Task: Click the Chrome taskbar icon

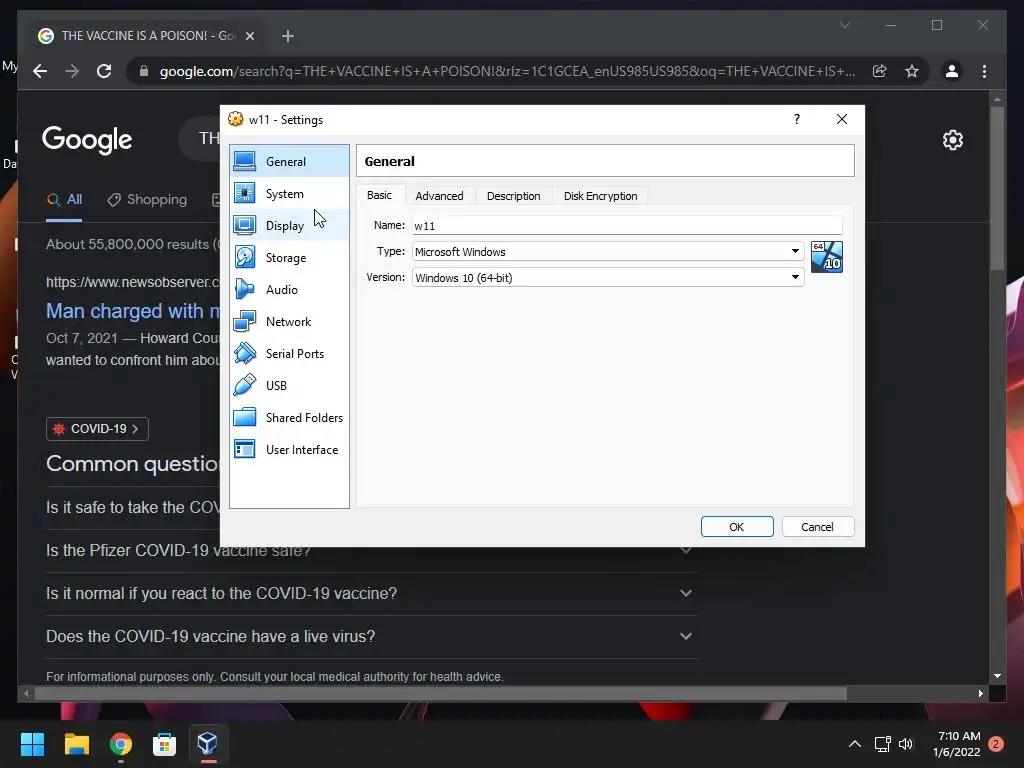Action: click(x=120, y=744)
